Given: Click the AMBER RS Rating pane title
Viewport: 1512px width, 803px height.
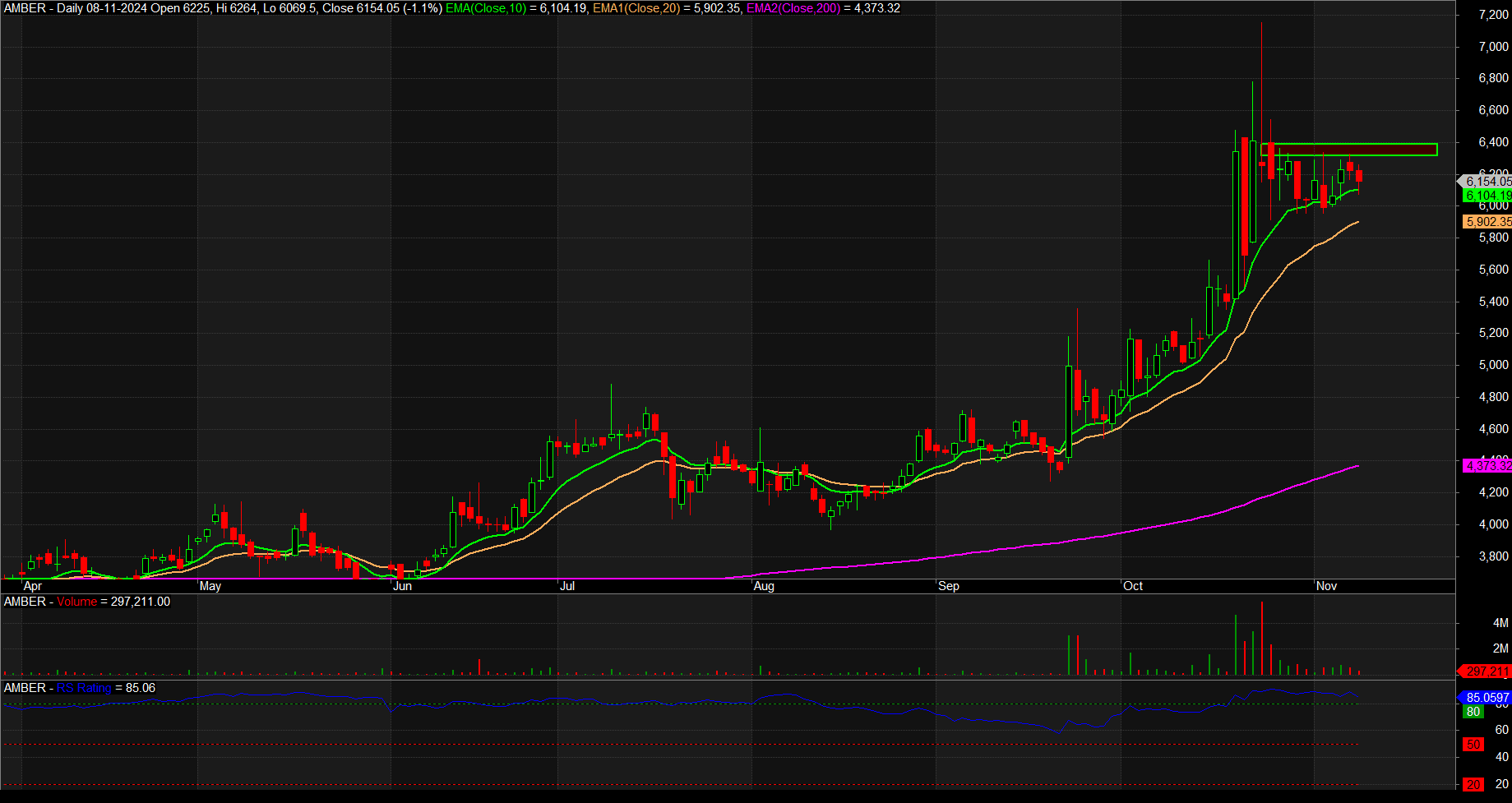Looking at the screenshot, I should [80, 688].
